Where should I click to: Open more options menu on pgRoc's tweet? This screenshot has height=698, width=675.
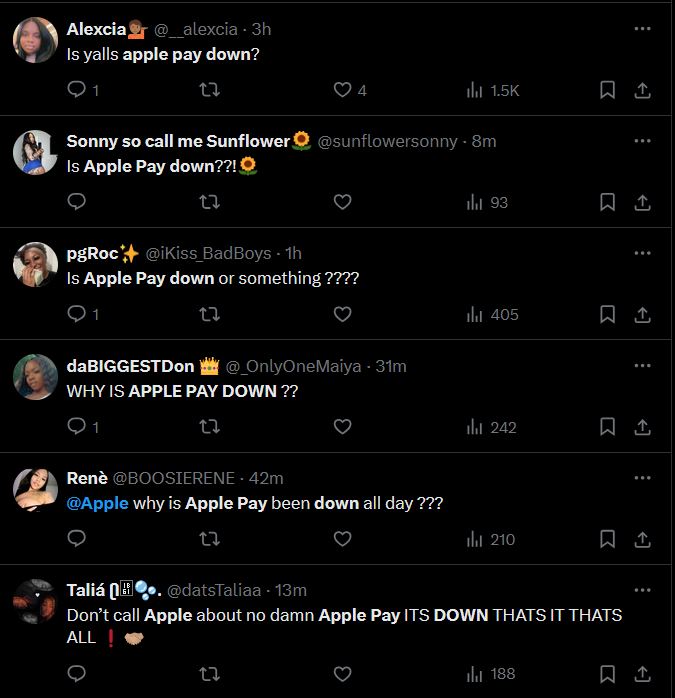pyautogui.click(x=643, y=253)
